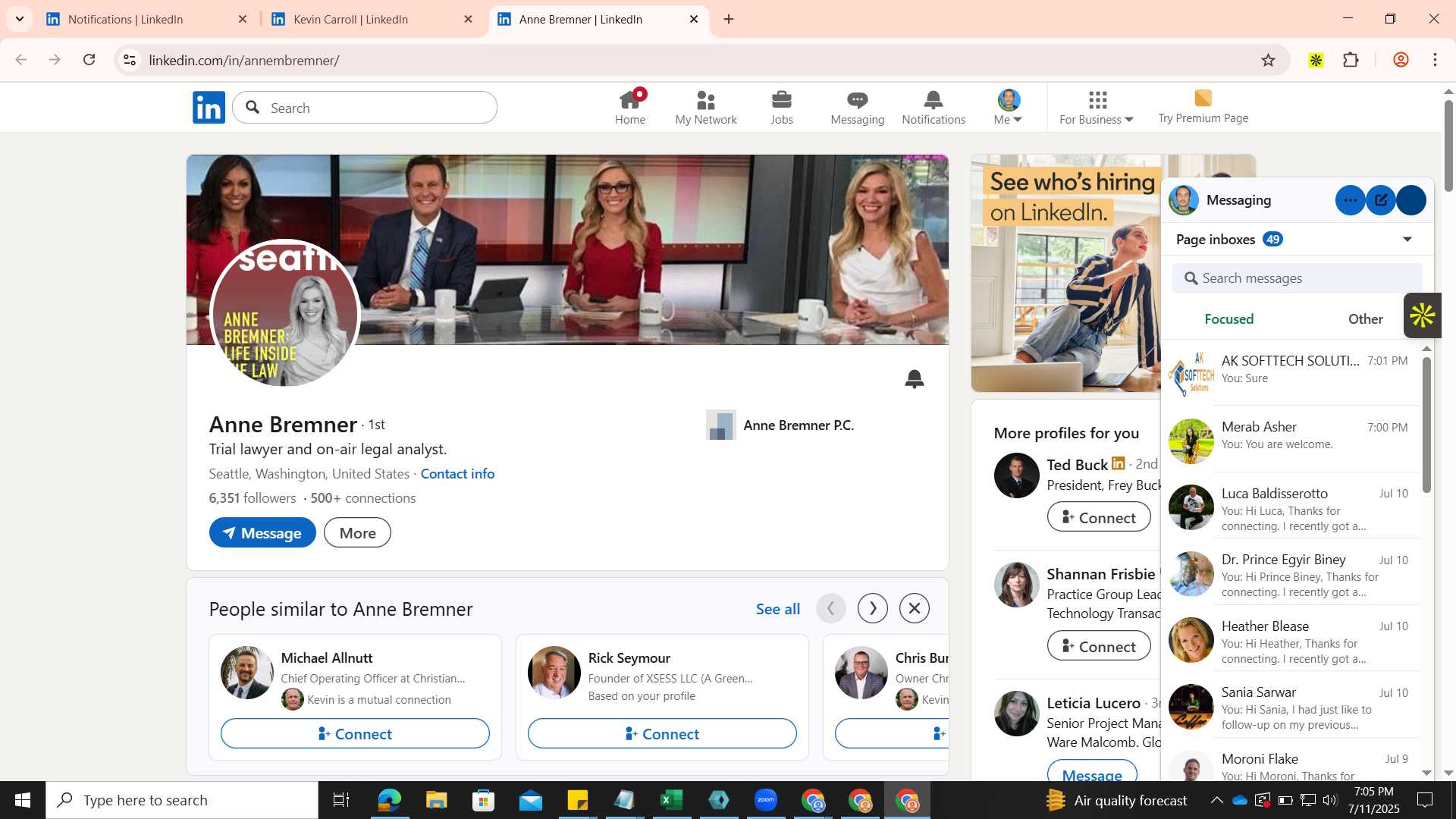Open Leticia Lucero's profile

(1094, 703)
